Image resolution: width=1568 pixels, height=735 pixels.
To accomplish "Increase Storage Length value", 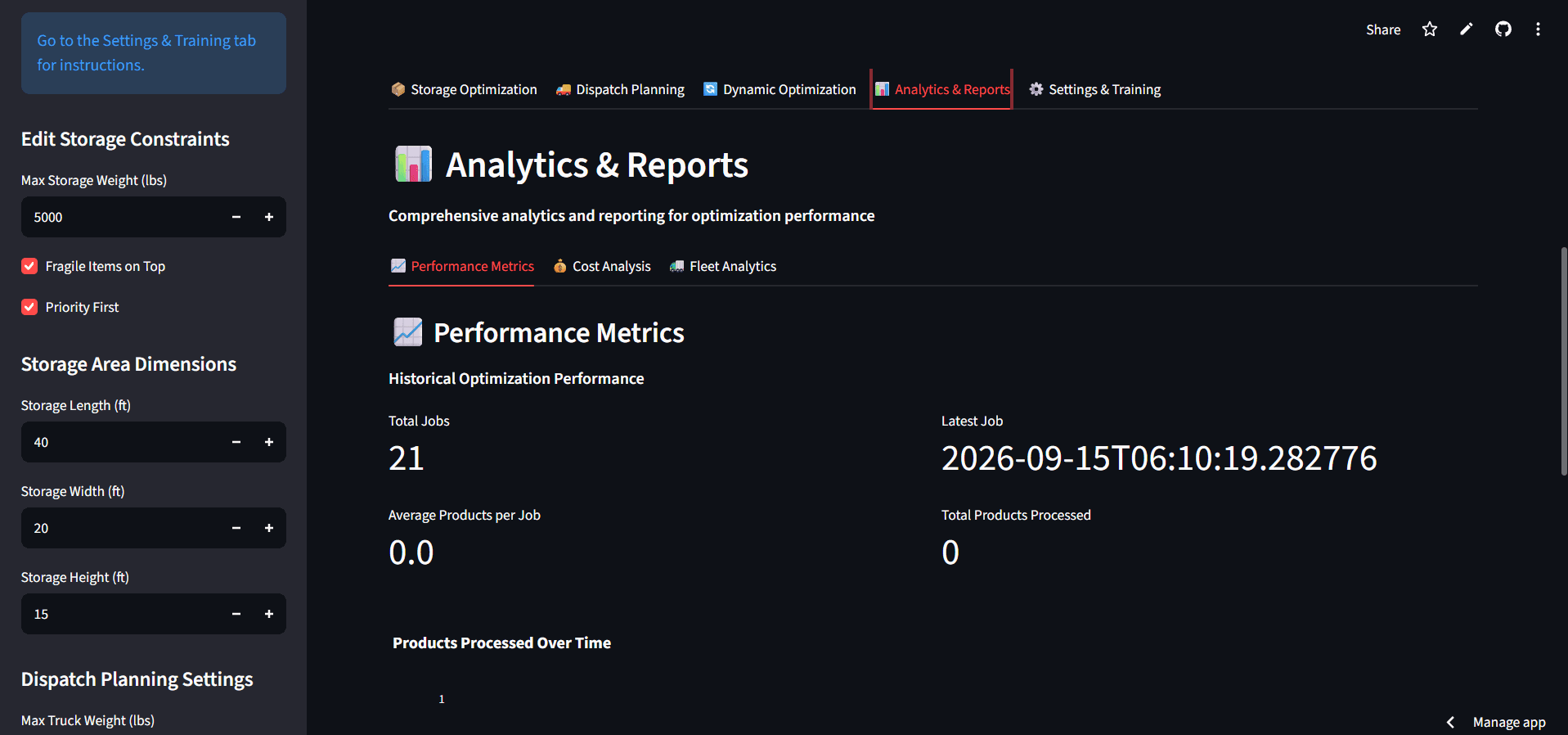I will 269,442.
